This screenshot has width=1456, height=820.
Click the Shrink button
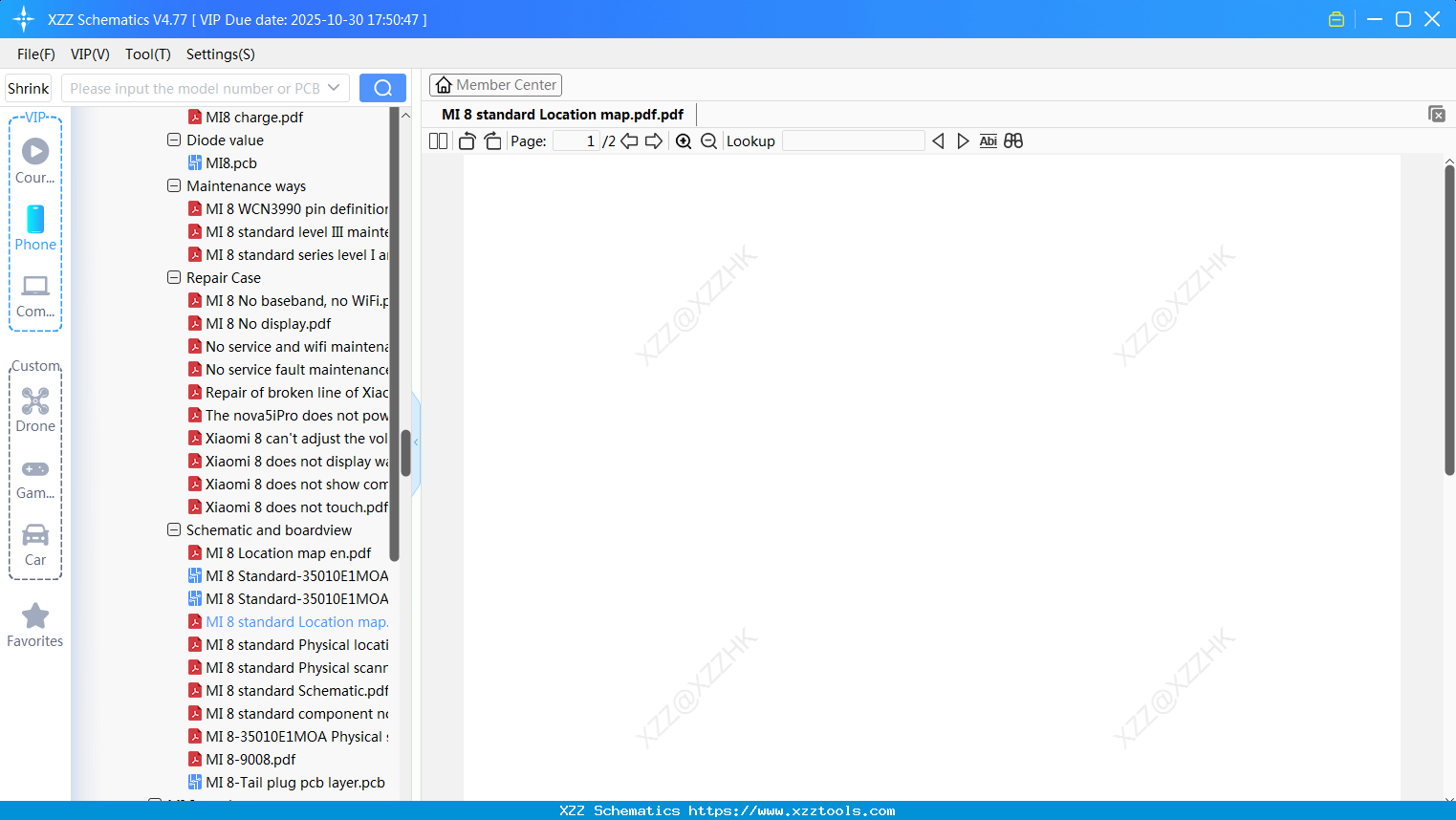tap(29, 88)
